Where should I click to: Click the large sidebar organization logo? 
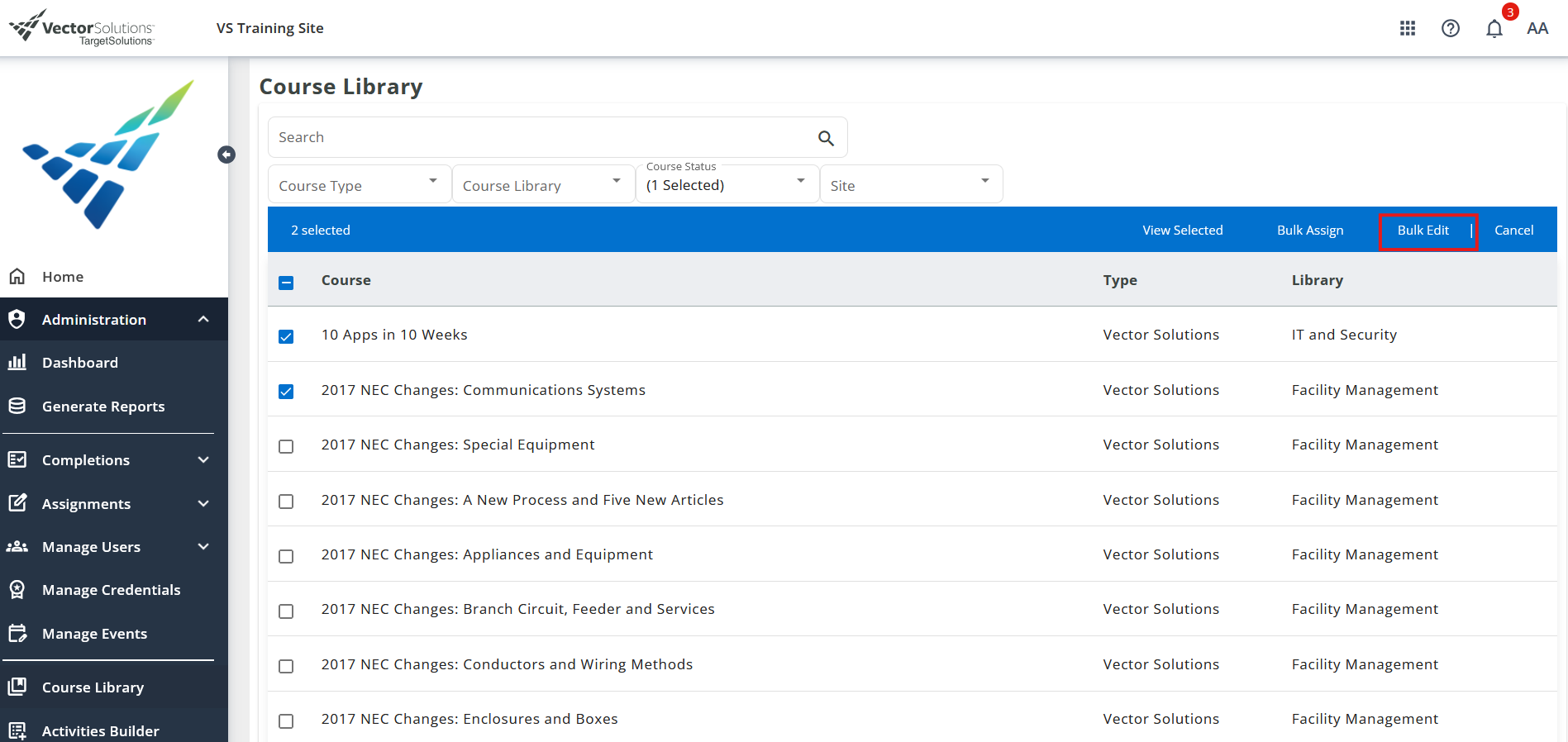point(108,155)
